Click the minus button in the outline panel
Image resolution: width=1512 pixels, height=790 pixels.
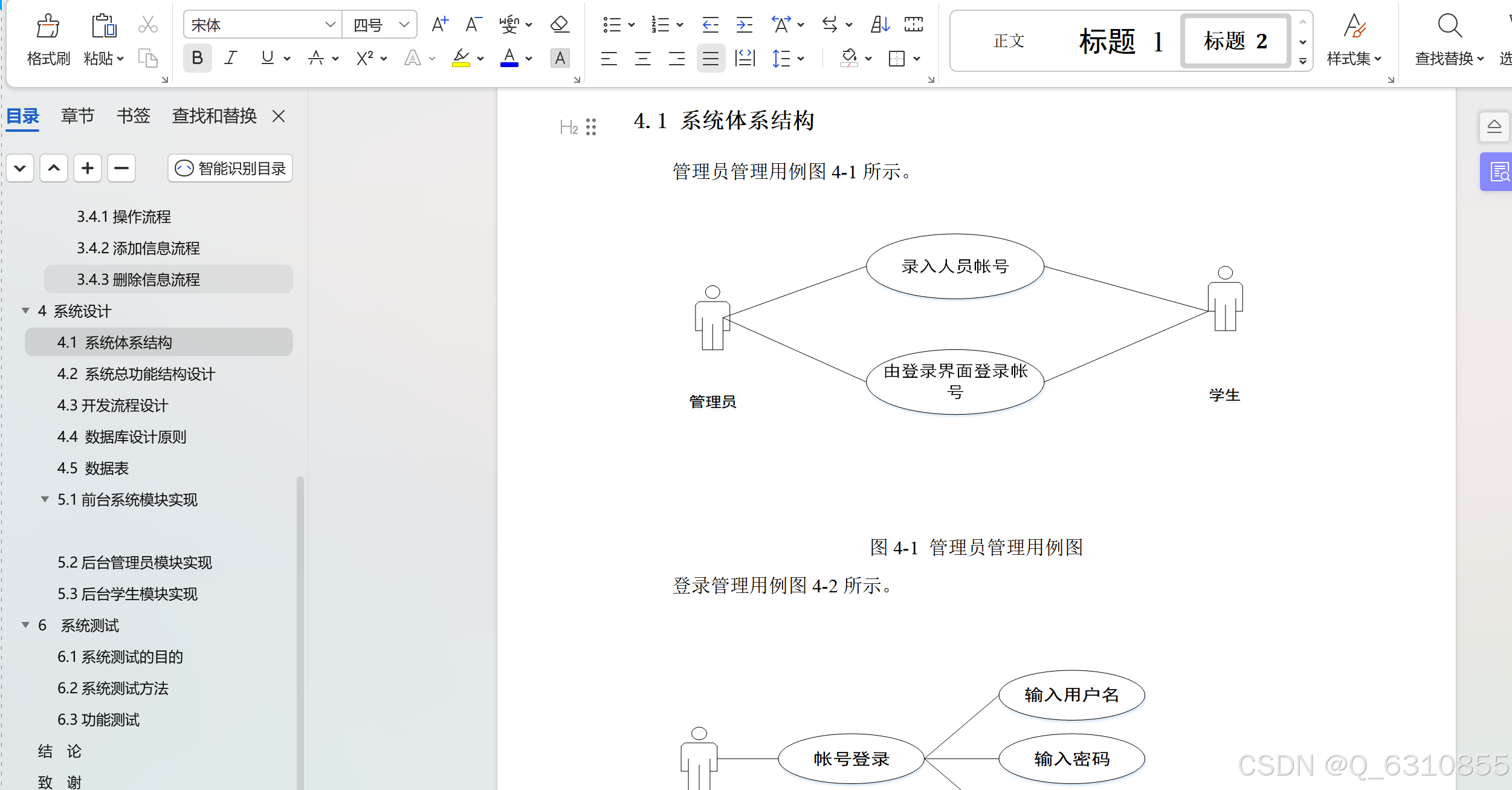click(121, 168)
